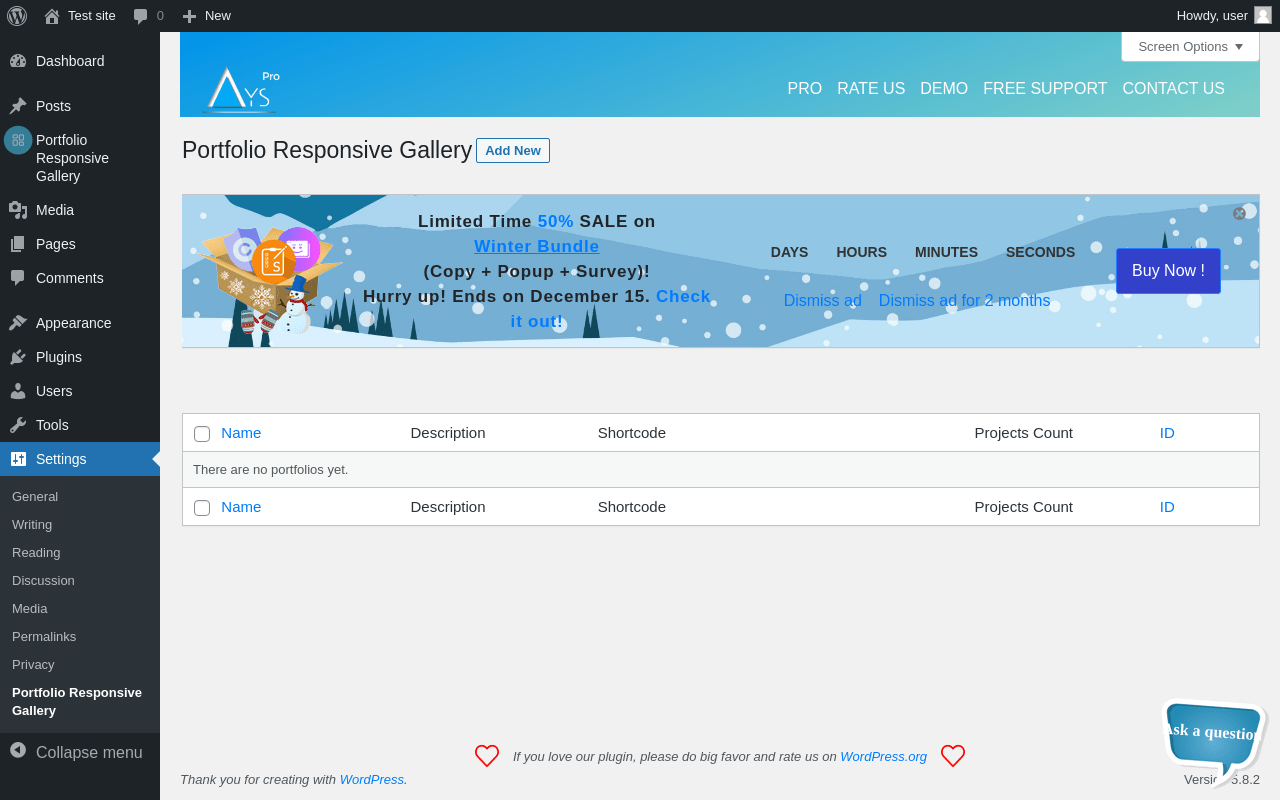Viewport: 1280px width, 800px height.
Task: Click the Shortcode column header
Action: [632, 432]
